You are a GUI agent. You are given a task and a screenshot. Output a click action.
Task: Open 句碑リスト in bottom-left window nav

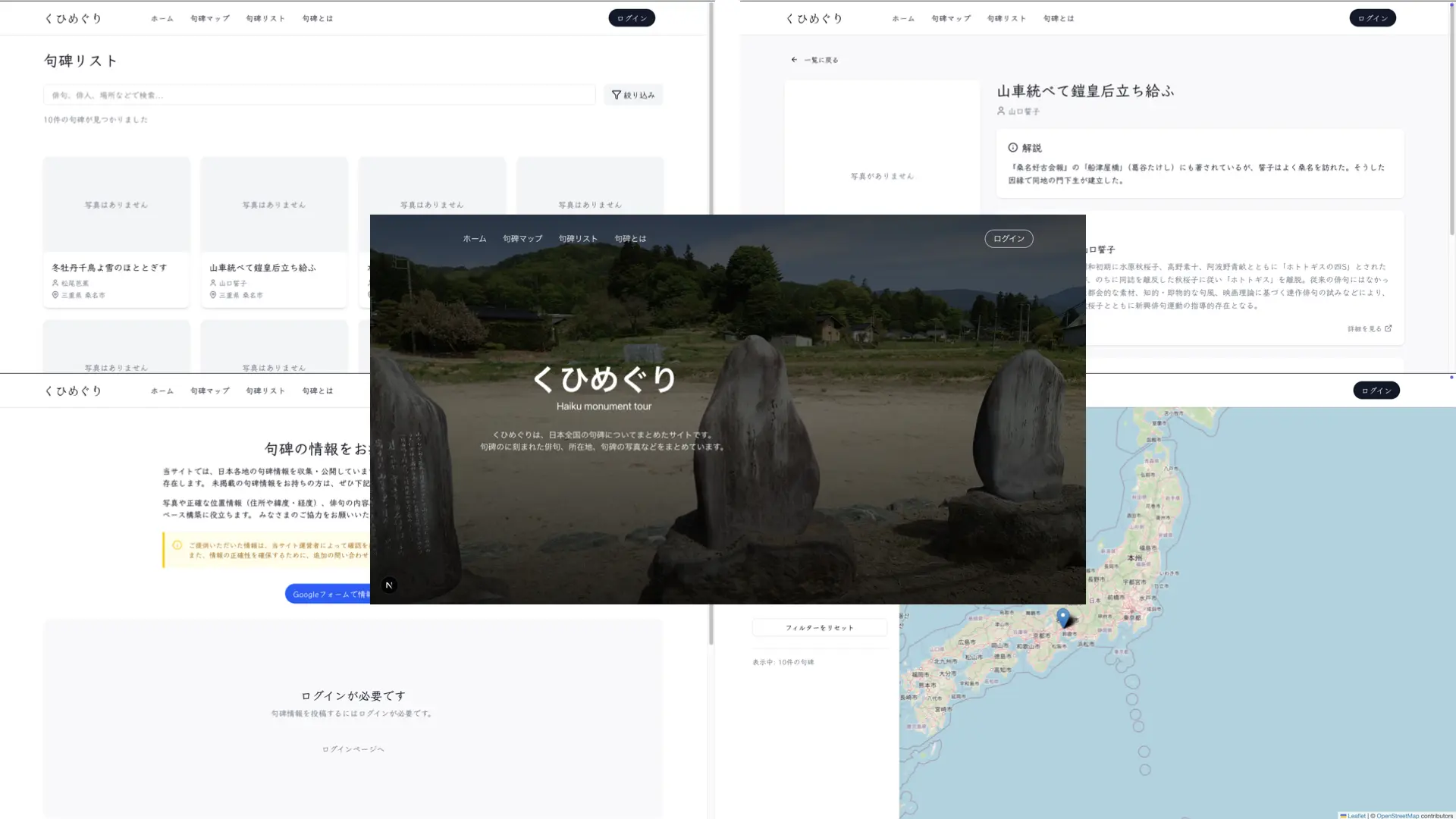click(x=265, y=391)
